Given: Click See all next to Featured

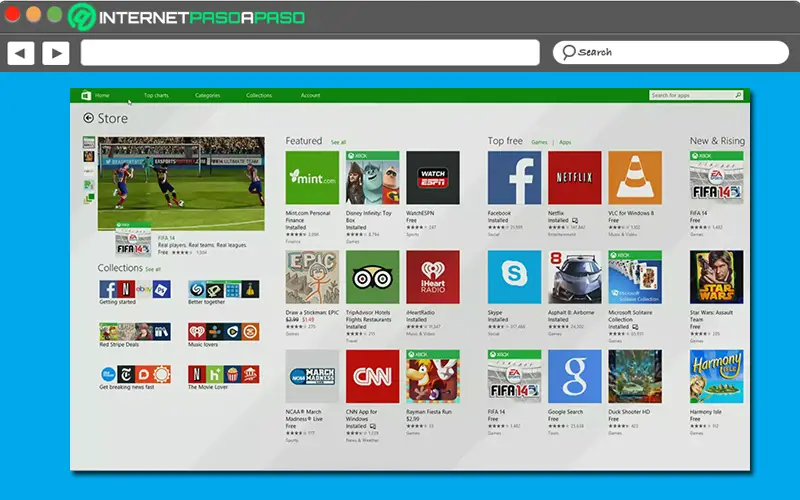Looking at the screenshot, I should pos(338,142).
